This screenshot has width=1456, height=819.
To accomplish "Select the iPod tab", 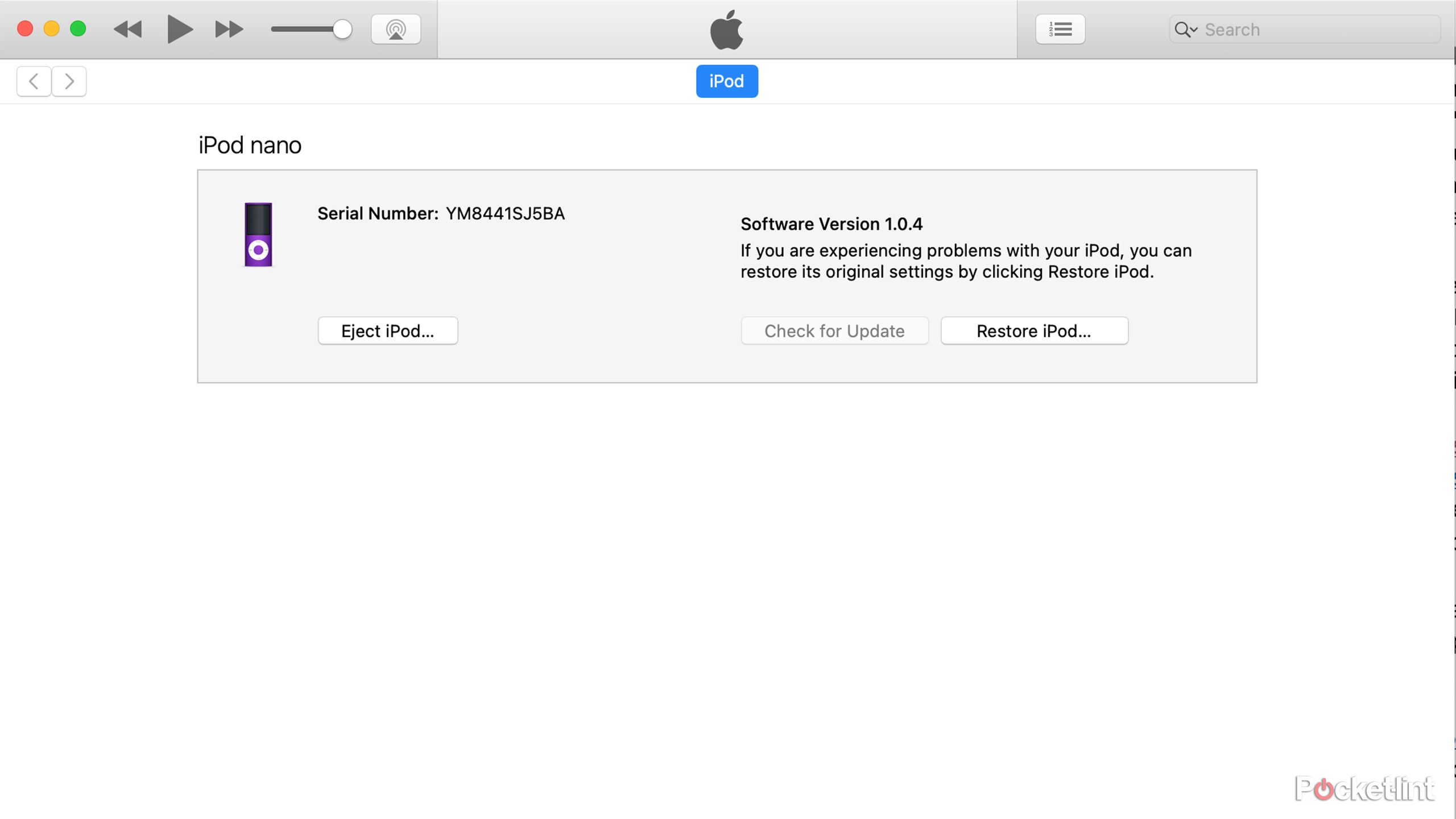I will pos(727,81).
